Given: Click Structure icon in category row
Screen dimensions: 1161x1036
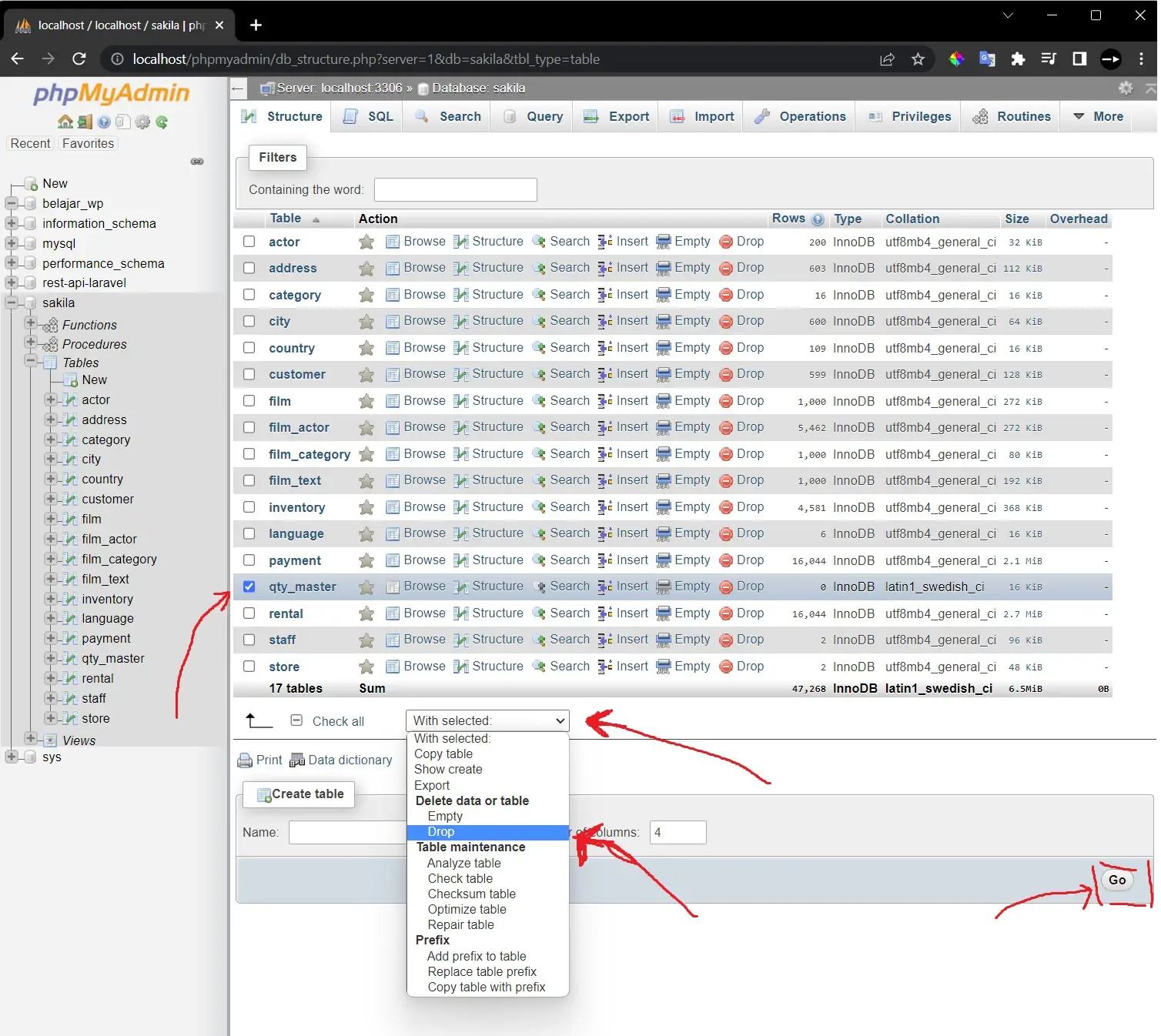Looking at the screenshot, I should pyautogui.click(x=461, y=295).
